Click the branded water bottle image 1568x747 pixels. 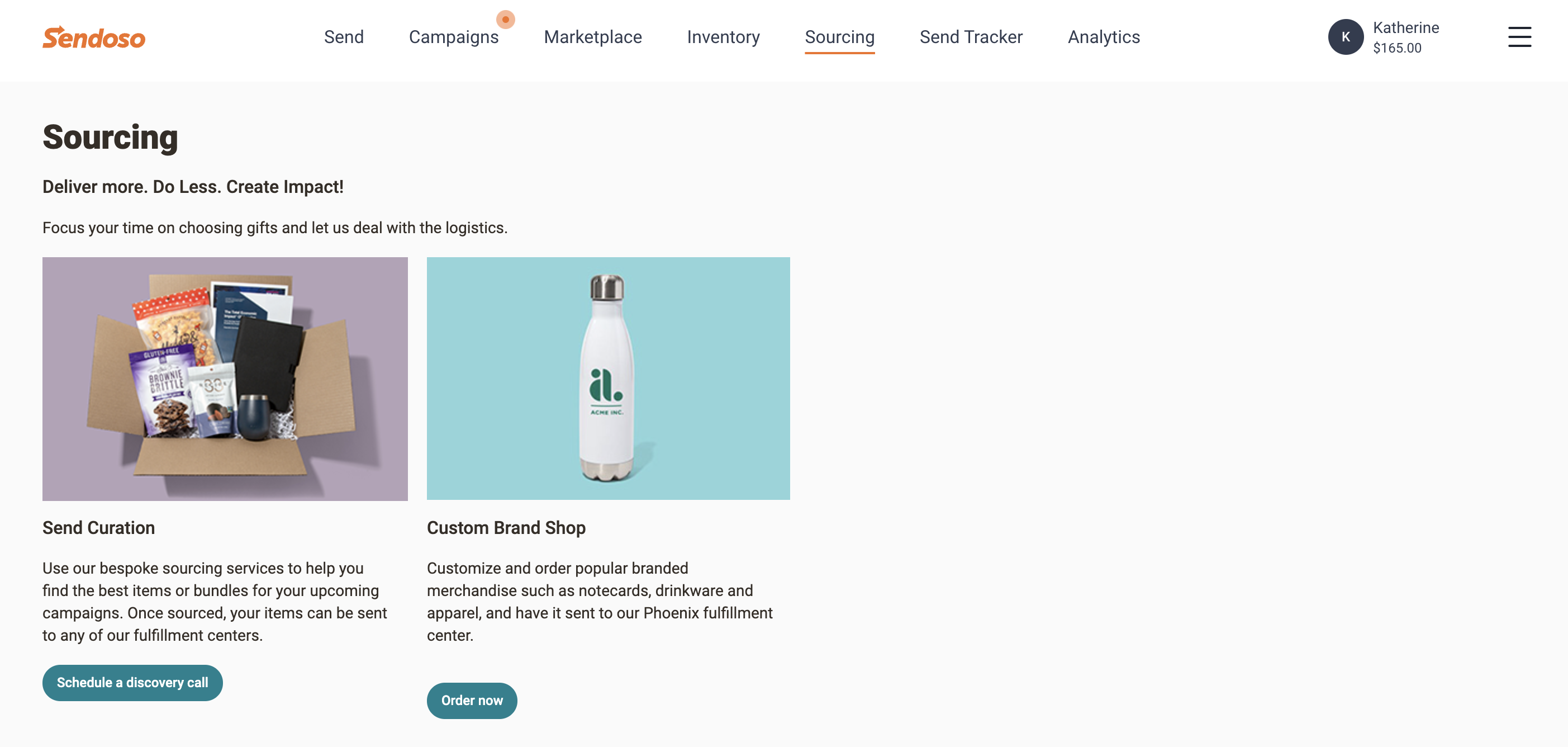(x=608, y=379)
